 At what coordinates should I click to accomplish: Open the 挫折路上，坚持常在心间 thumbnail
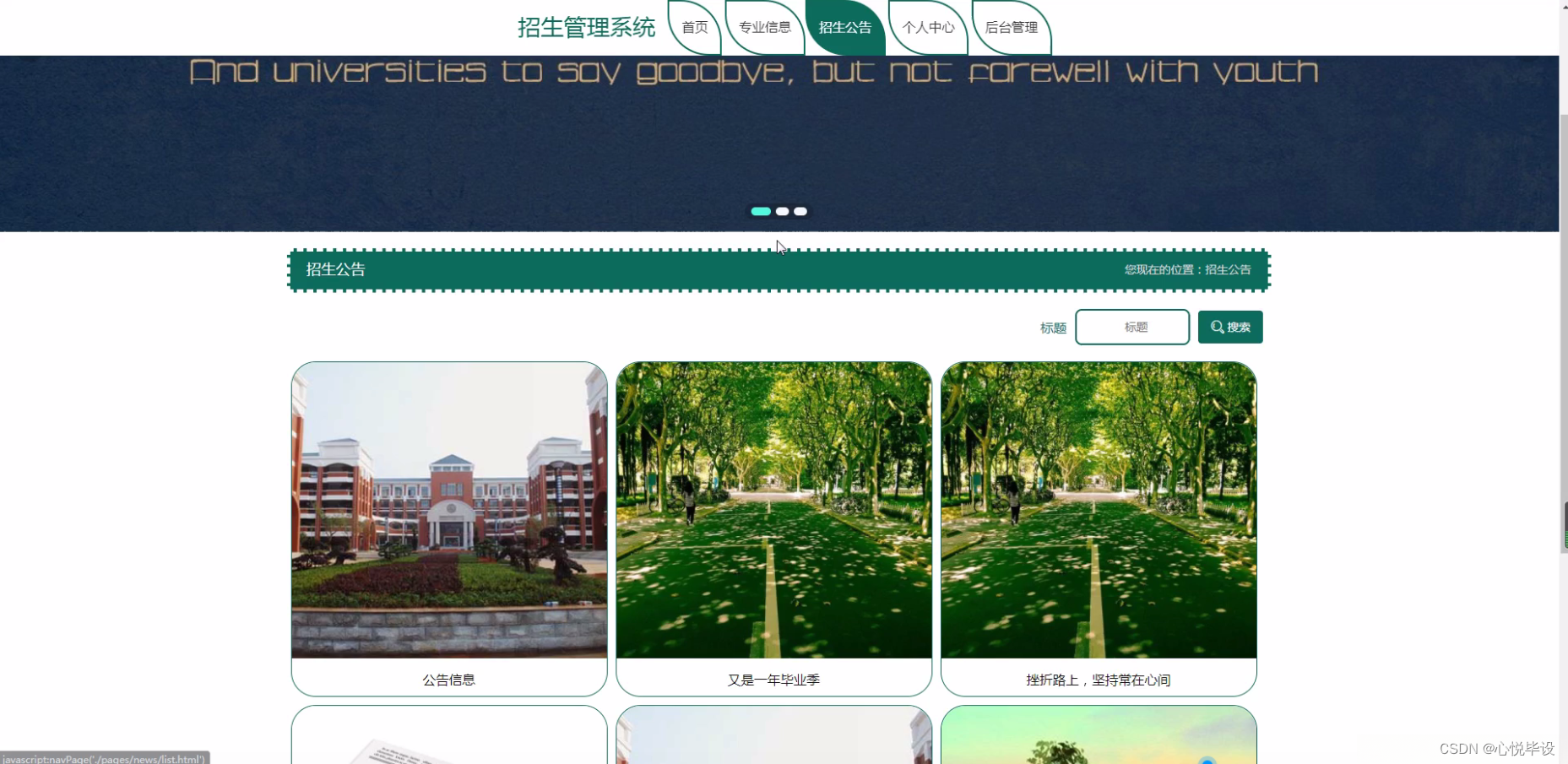(1099, 510)
